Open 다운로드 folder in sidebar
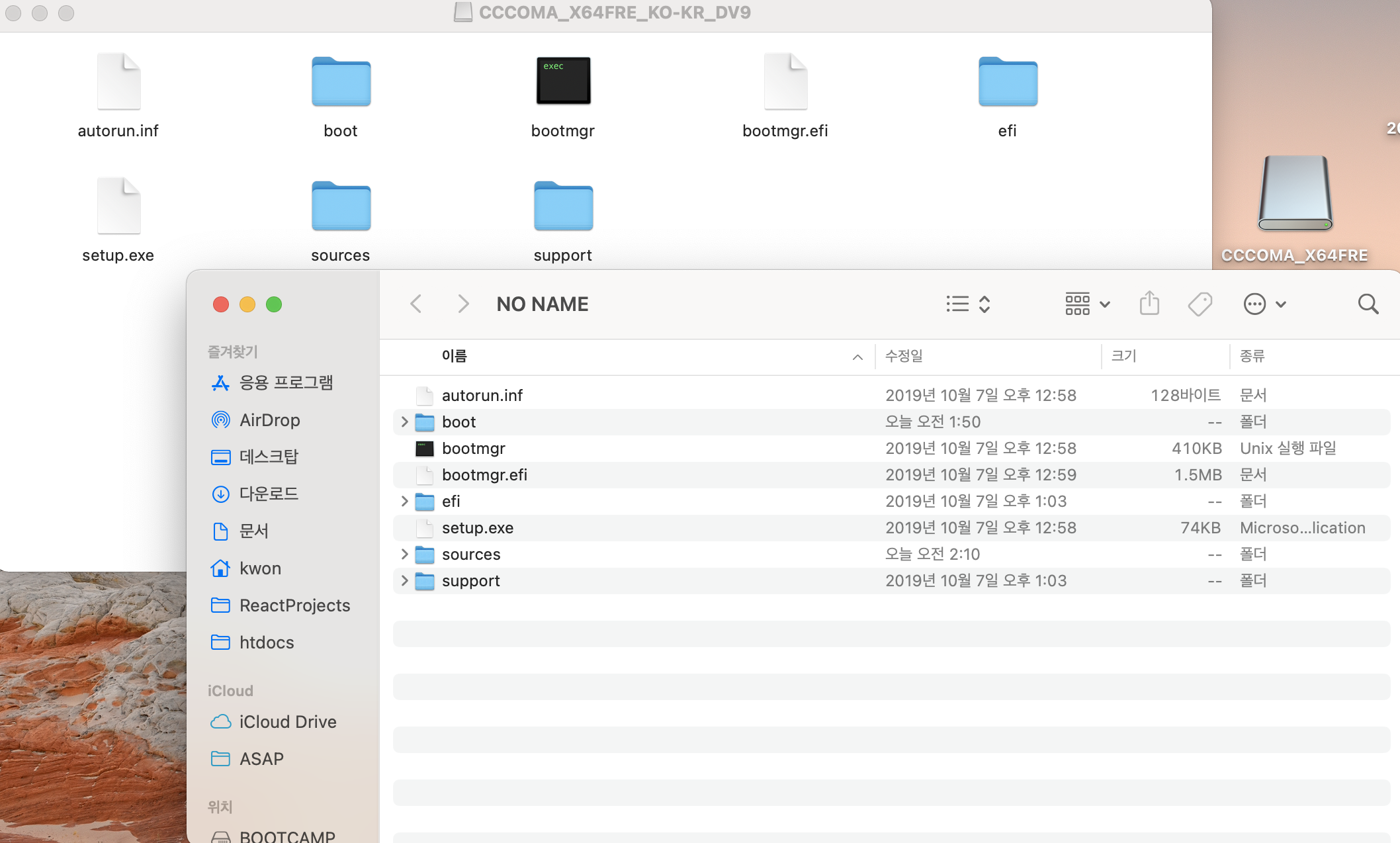 tap(269, 494)
